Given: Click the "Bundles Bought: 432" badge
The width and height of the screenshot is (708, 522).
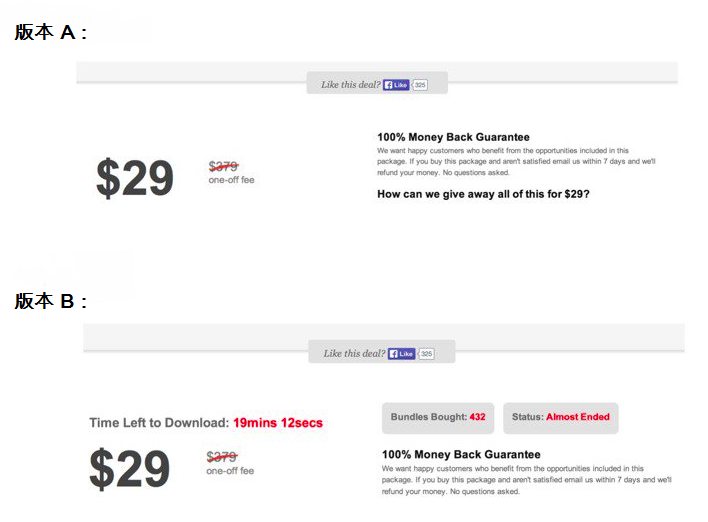Looking at the screenshot, I should pyautogui.click(x=438, y=417).
